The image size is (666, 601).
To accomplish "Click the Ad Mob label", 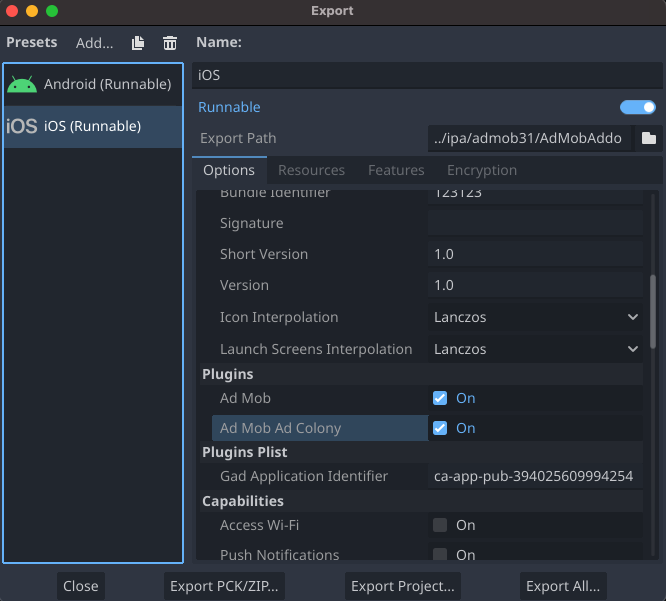I will click(245, 398).
